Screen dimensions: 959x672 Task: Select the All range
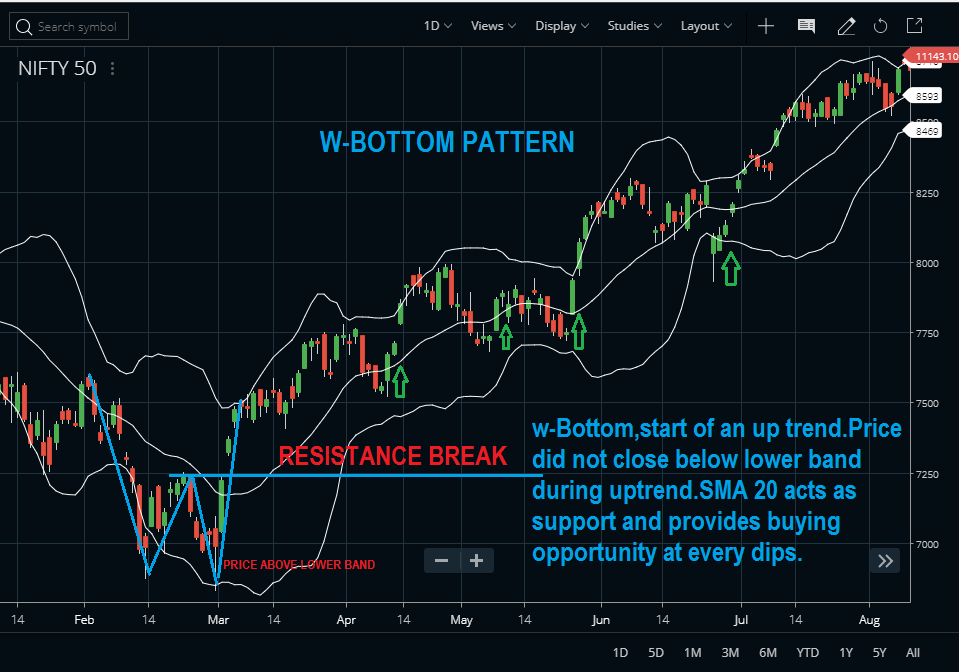click(913, 652)
